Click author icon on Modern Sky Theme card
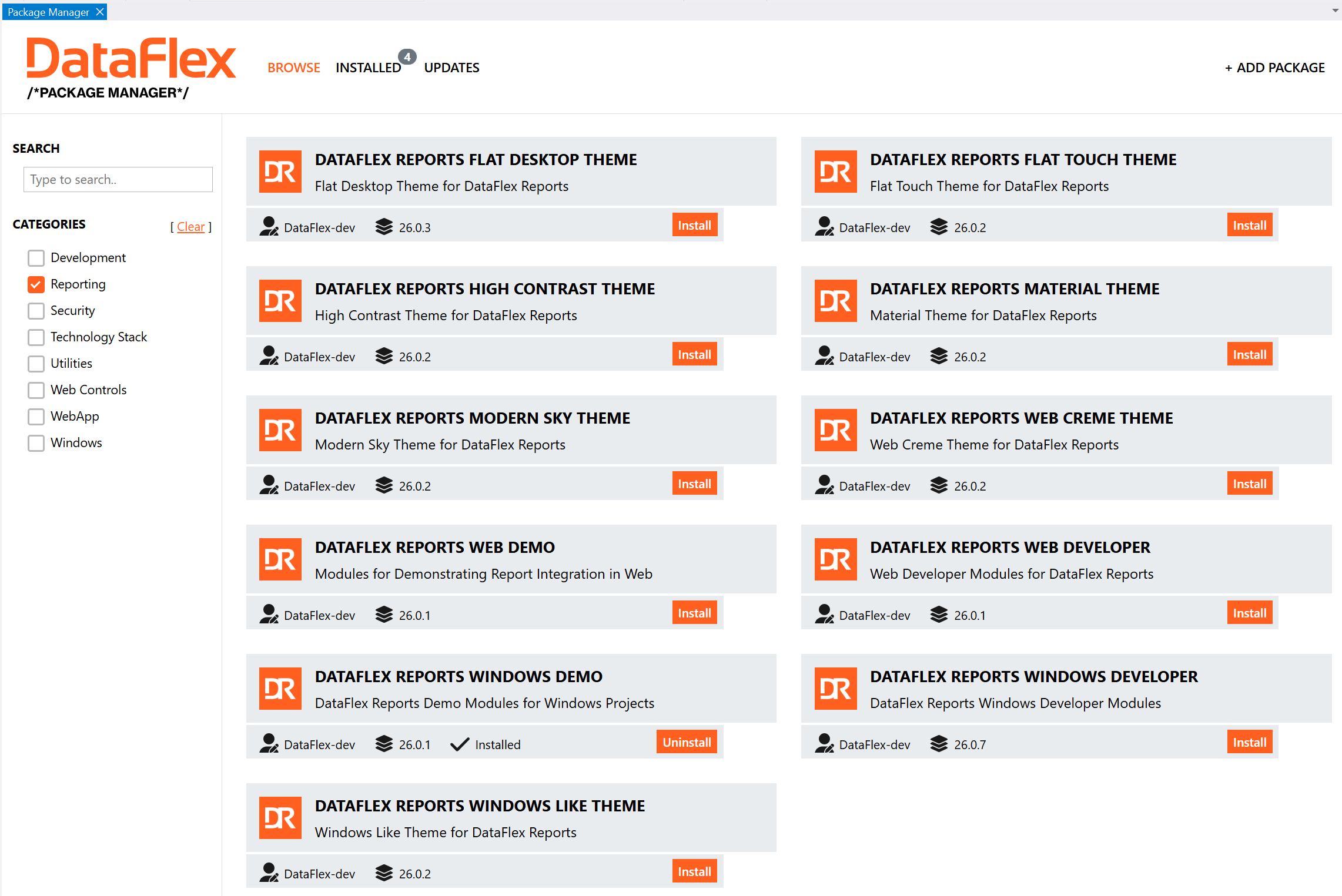The height and width of the screenshot is (896, 1342). (x=269, y=485)
